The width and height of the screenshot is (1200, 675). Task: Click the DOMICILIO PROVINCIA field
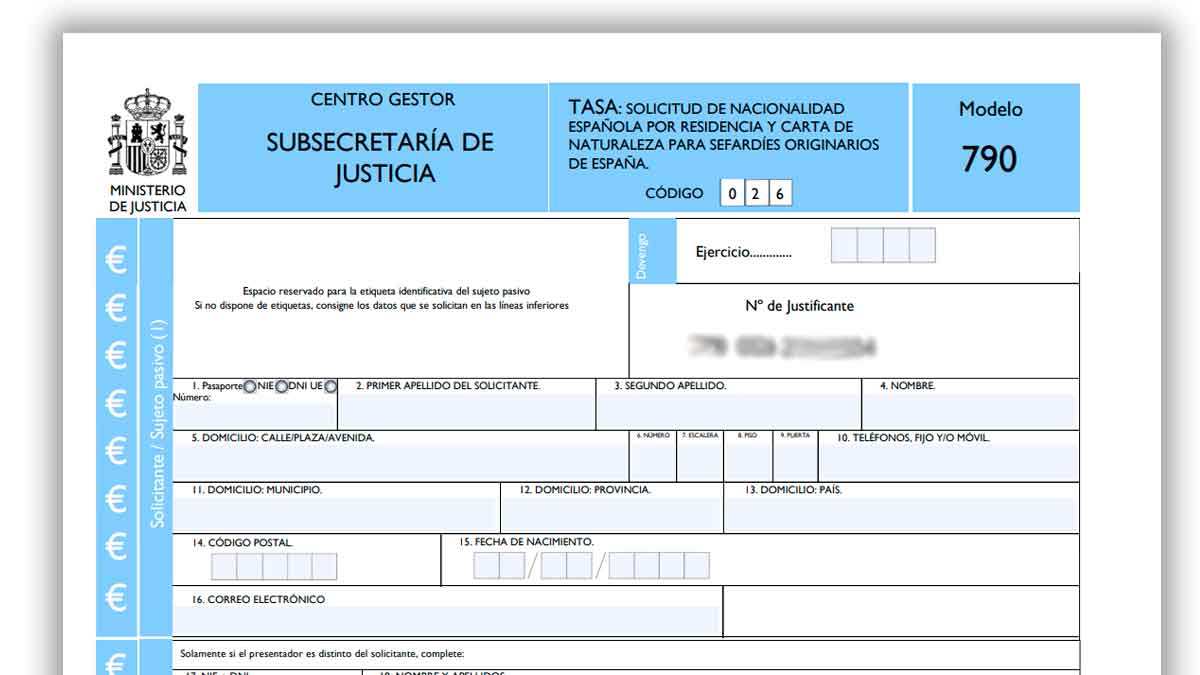[610, 513]
